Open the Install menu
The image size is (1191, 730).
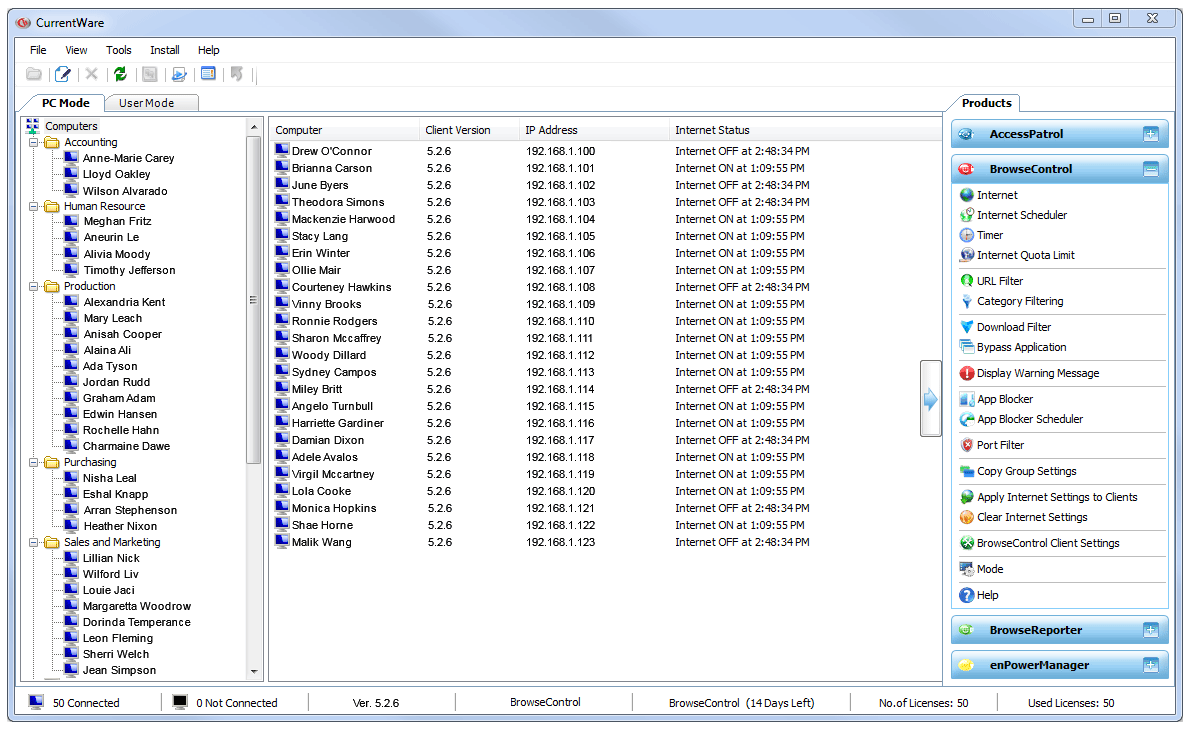pyautogui.click(x=164, y=50)
